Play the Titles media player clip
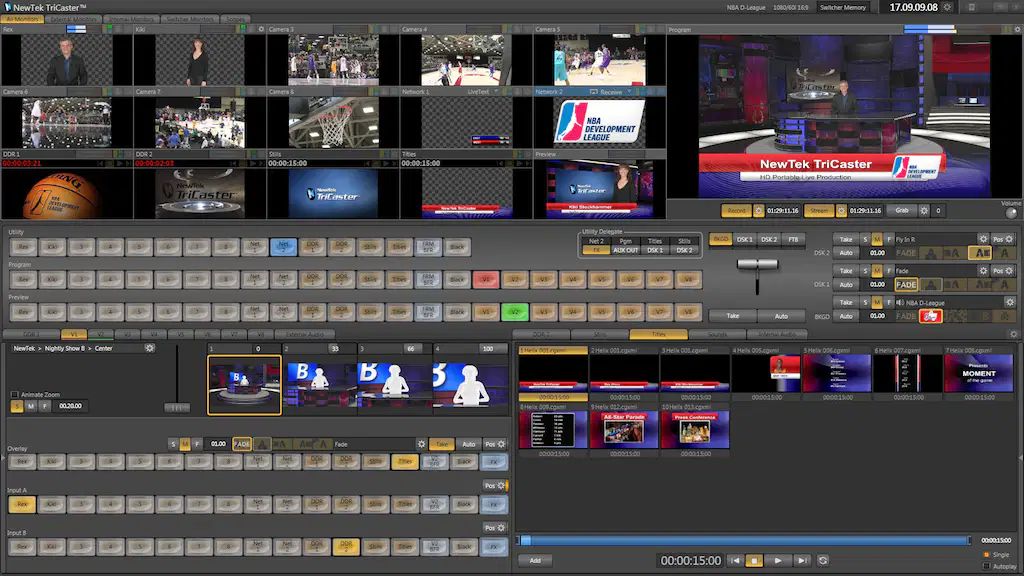1024x576 pixels. click(778, 560)
